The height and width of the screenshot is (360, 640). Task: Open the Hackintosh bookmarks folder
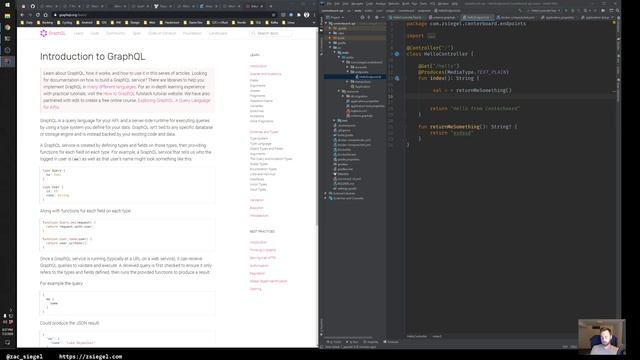tap(170, 22)
